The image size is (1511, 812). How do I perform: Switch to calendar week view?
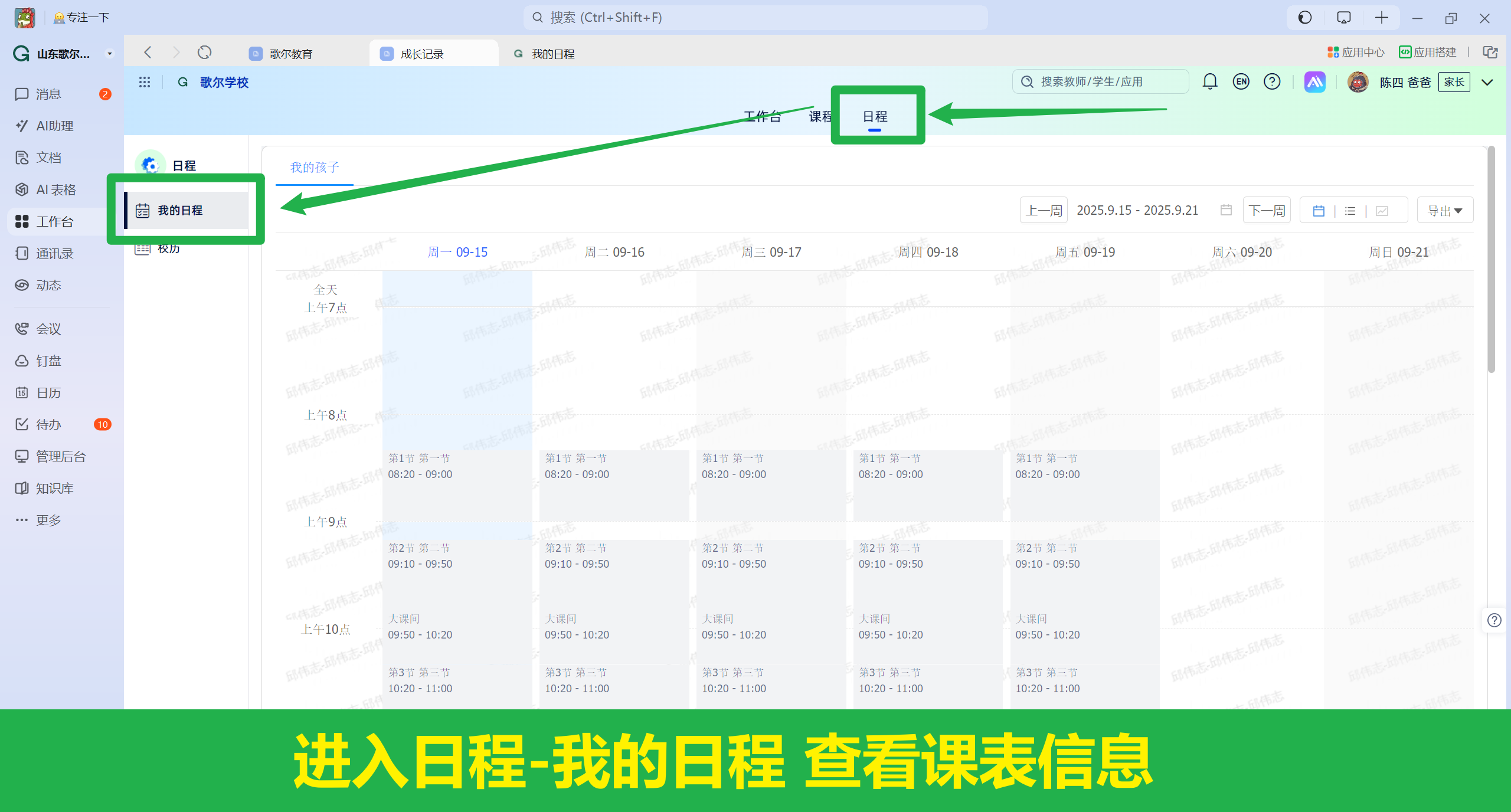coord(1319,211)
